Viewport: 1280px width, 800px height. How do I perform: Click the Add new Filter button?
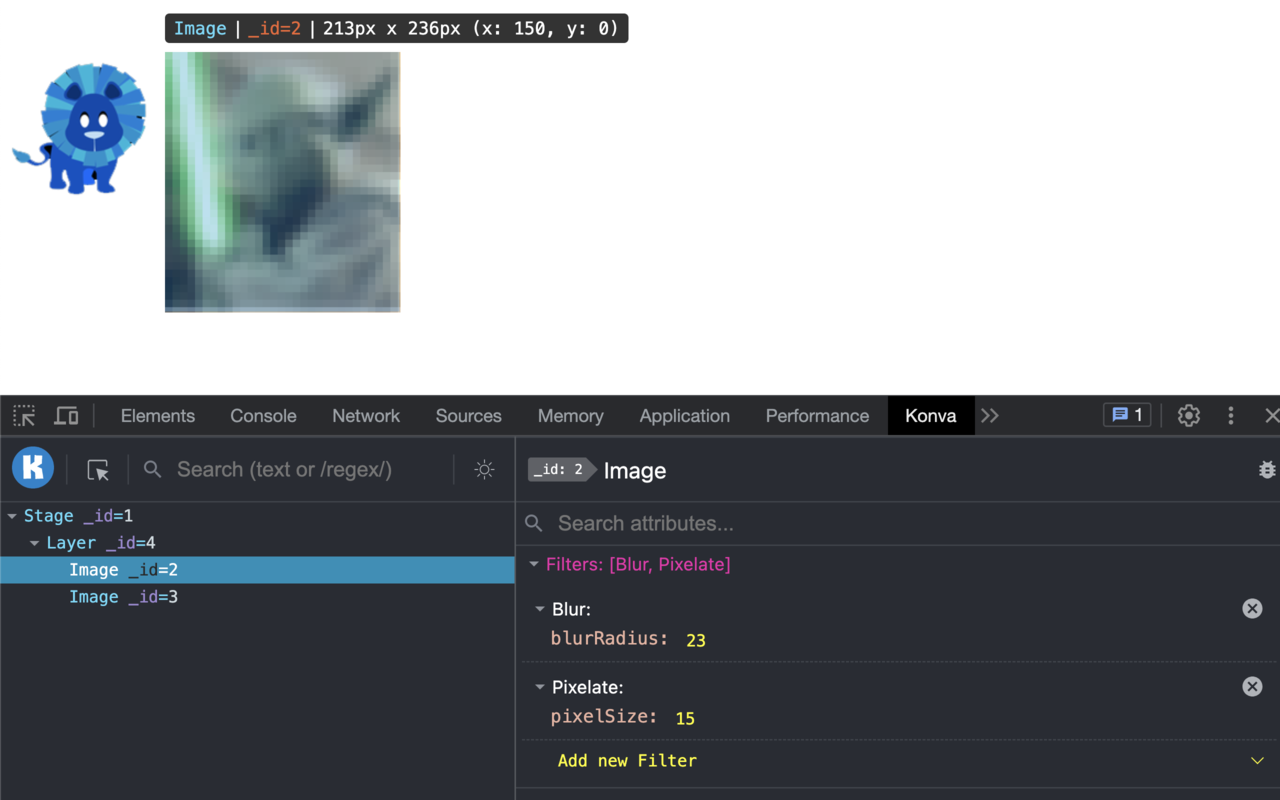627,760
